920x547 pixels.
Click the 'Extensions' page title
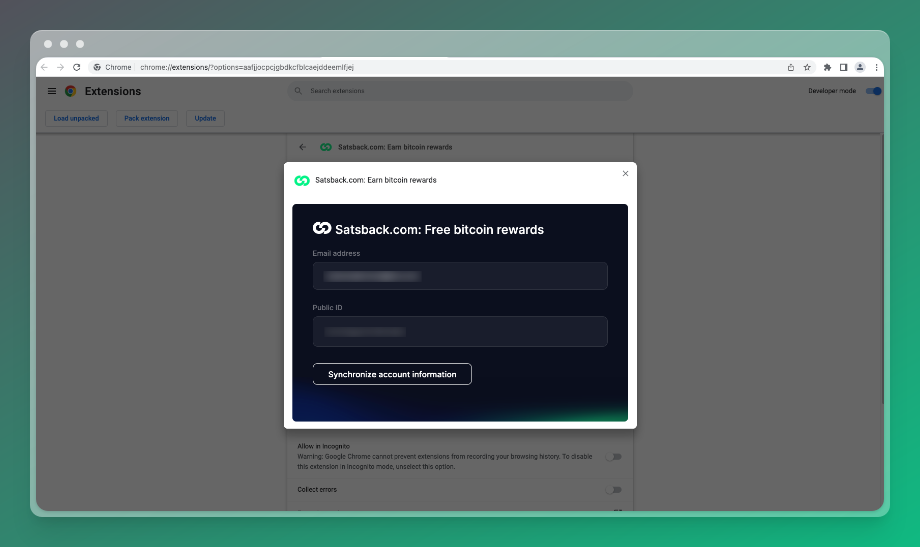(x=113, y=91)
